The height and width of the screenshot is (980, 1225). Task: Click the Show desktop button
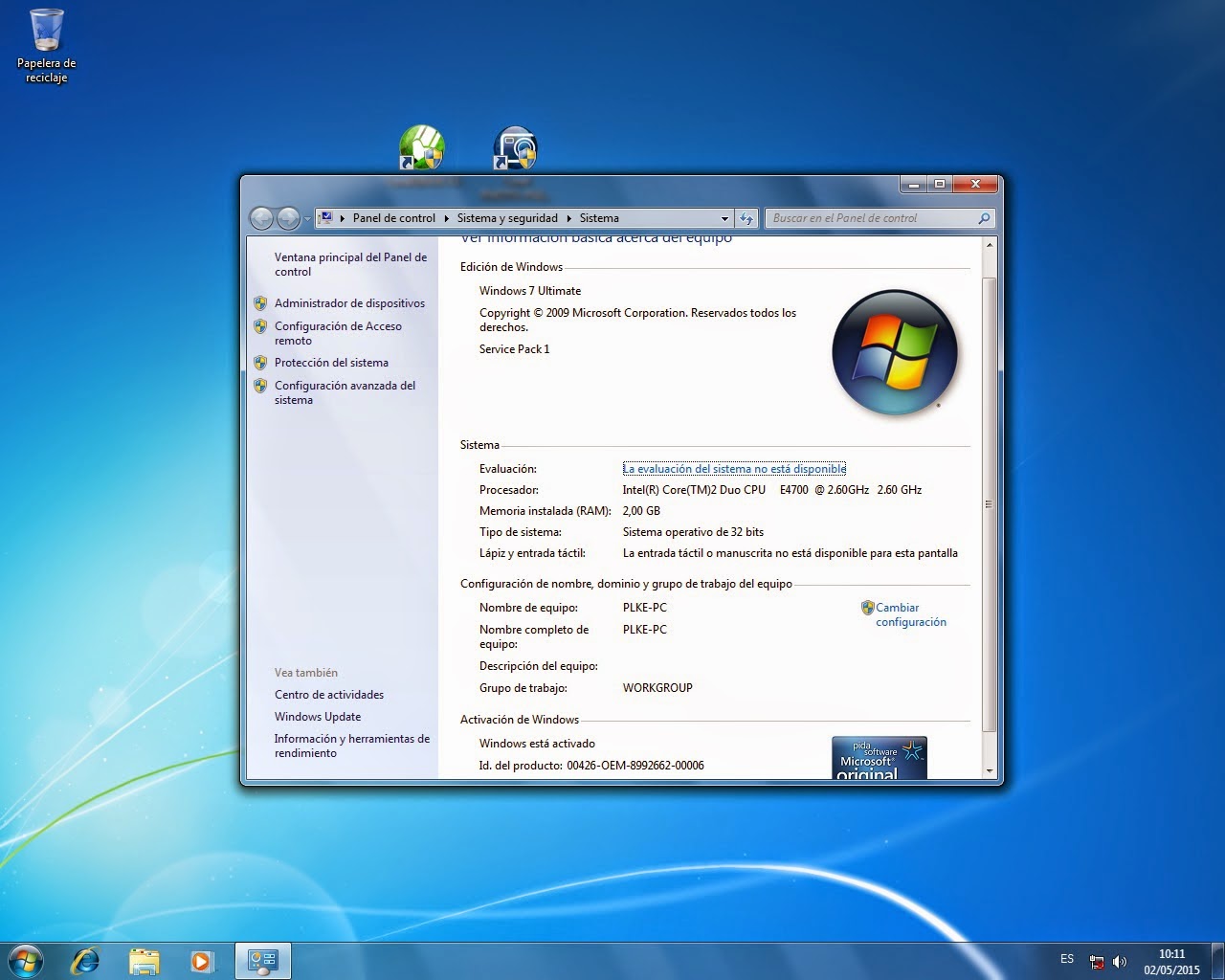(1217, 960)
